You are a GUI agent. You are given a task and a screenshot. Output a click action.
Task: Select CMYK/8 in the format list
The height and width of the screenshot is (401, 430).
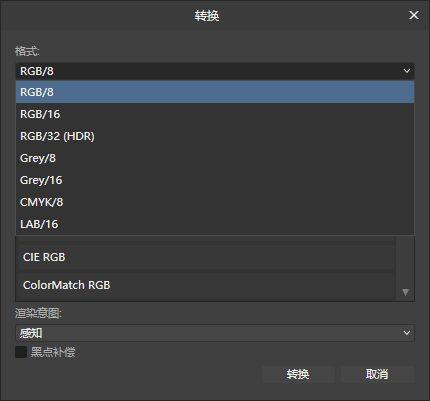click(215, 202)
